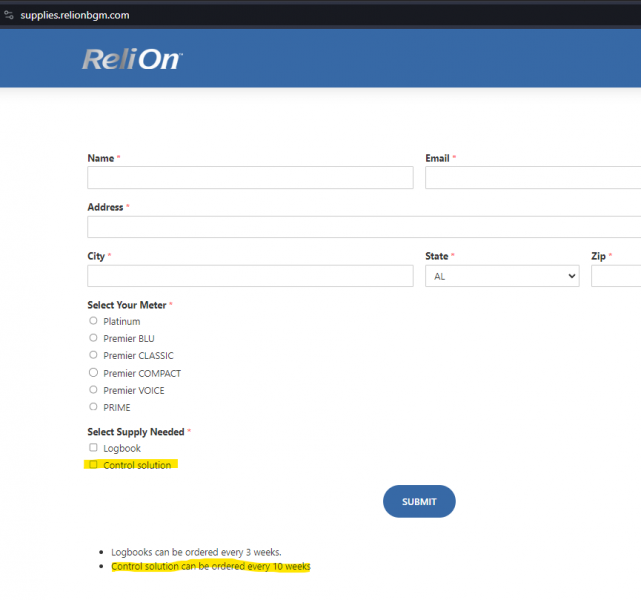Click into the Email text field
Screen dimensions: 641x600
[x=532, y=178]
